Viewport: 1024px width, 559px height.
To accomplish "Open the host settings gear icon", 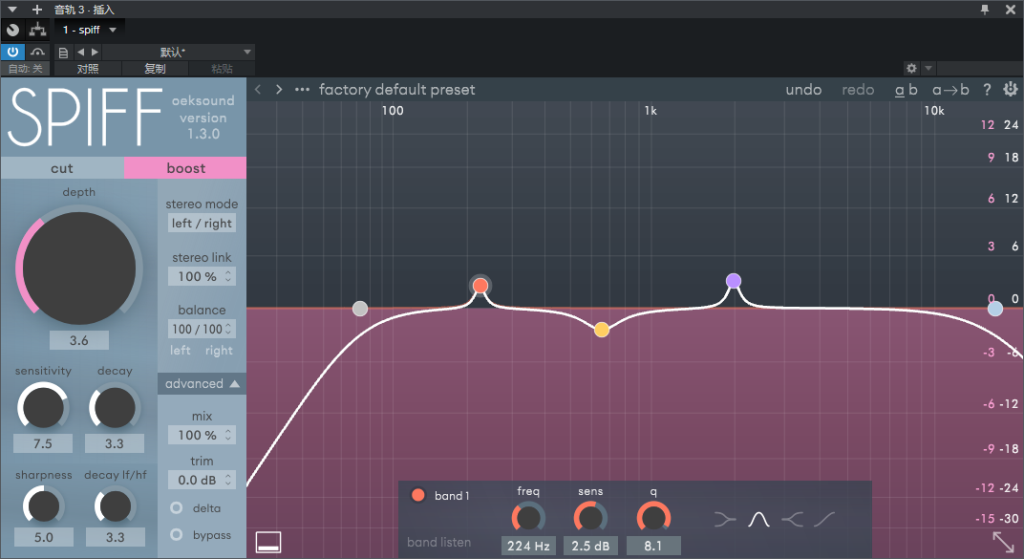I will pyautogui.click(x=911, y=68).
